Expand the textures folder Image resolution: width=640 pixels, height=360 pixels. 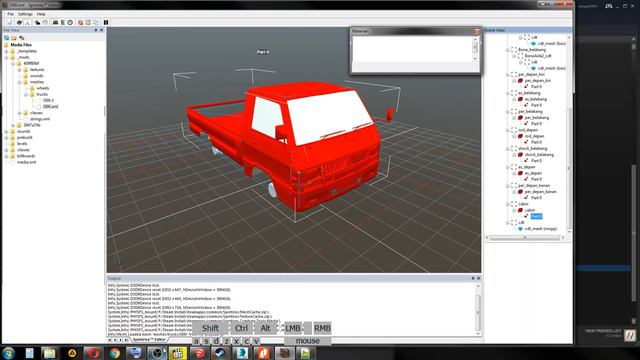[20, 70]
